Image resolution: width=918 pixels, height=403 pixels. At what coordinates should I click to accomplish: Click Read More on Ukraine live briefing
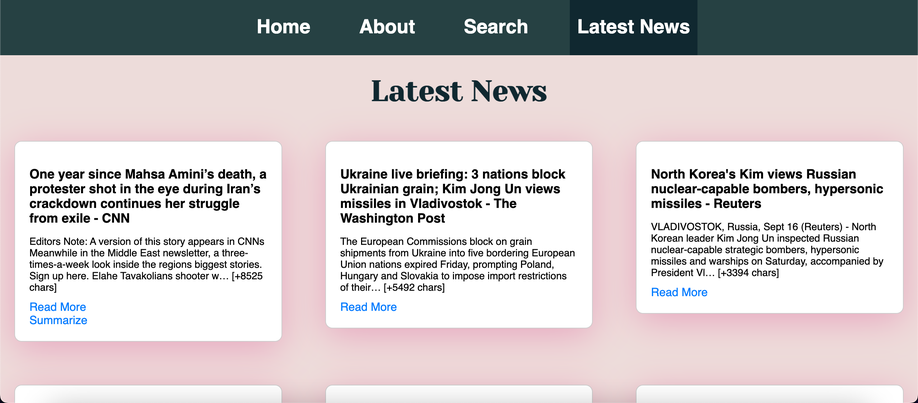368,307
